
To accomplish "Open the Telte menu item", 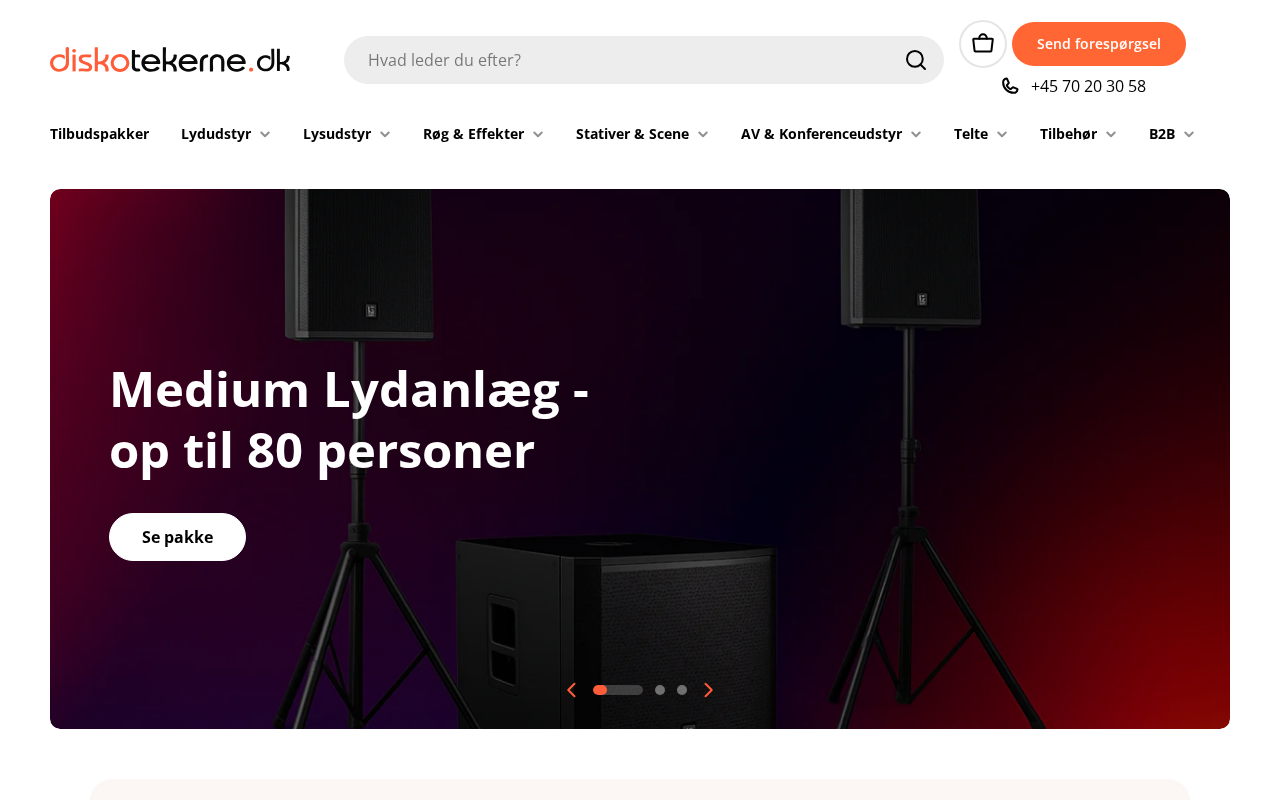I will [981, 134].
